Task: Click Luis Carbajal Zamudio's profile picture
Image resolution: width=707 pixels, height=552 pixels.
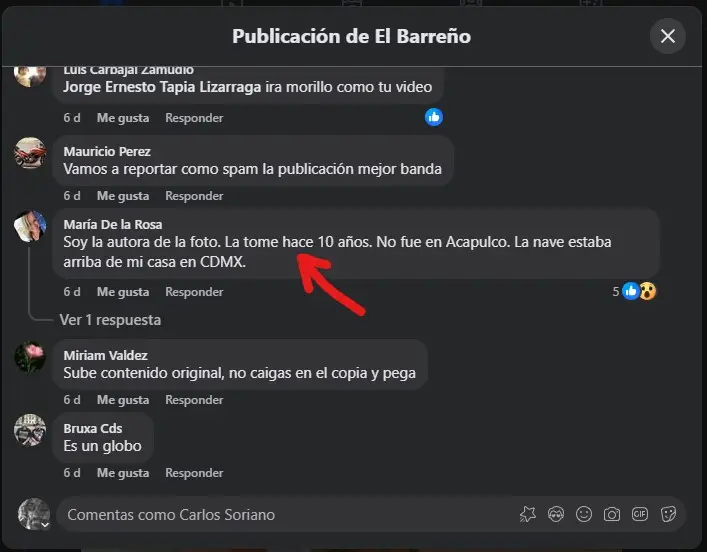Action: (30, 75)
